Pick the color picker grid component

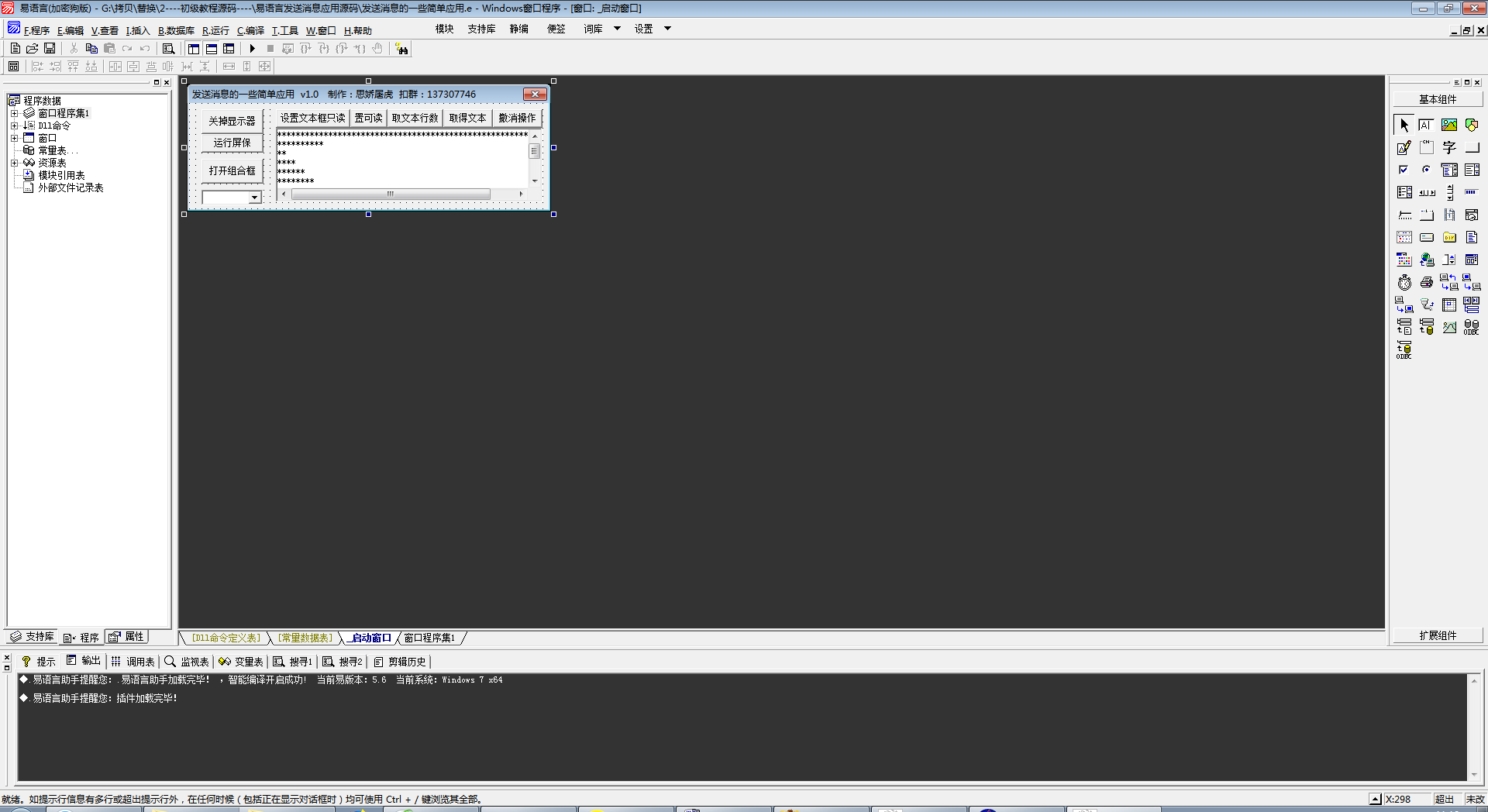point(1404,260)
